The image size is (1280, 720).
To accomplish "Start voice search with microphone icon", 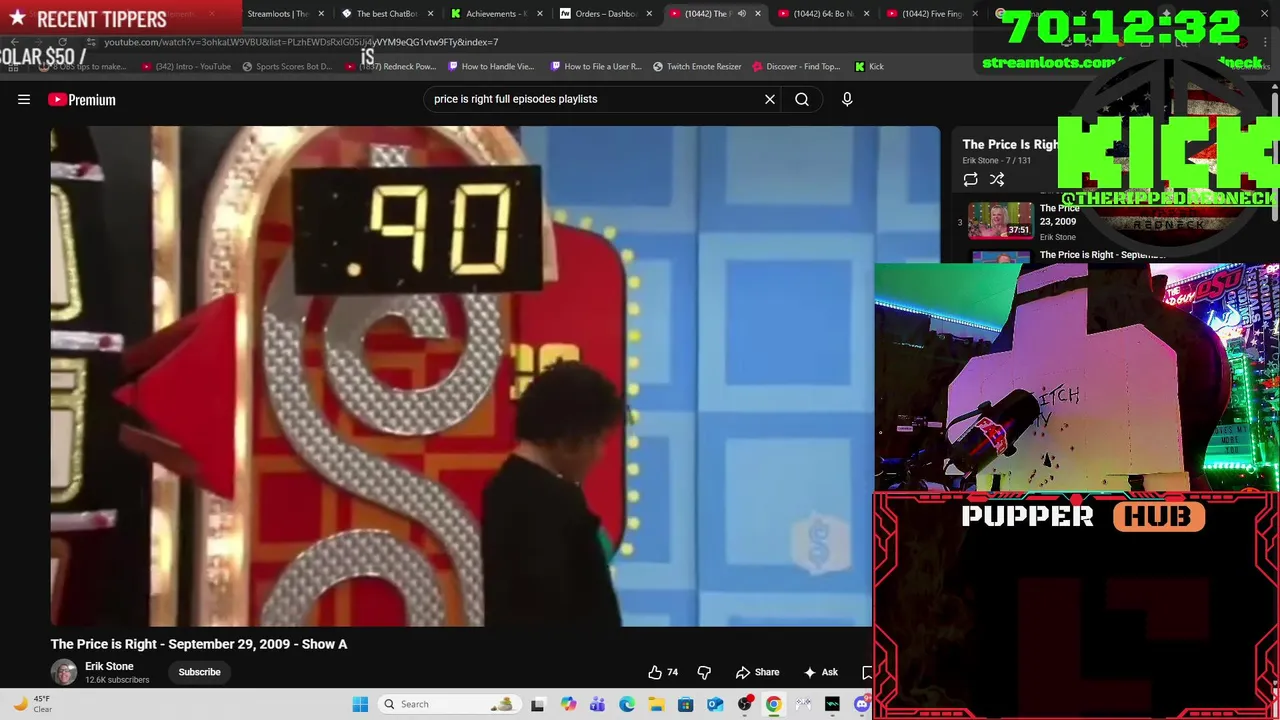I will click(847, 99).
